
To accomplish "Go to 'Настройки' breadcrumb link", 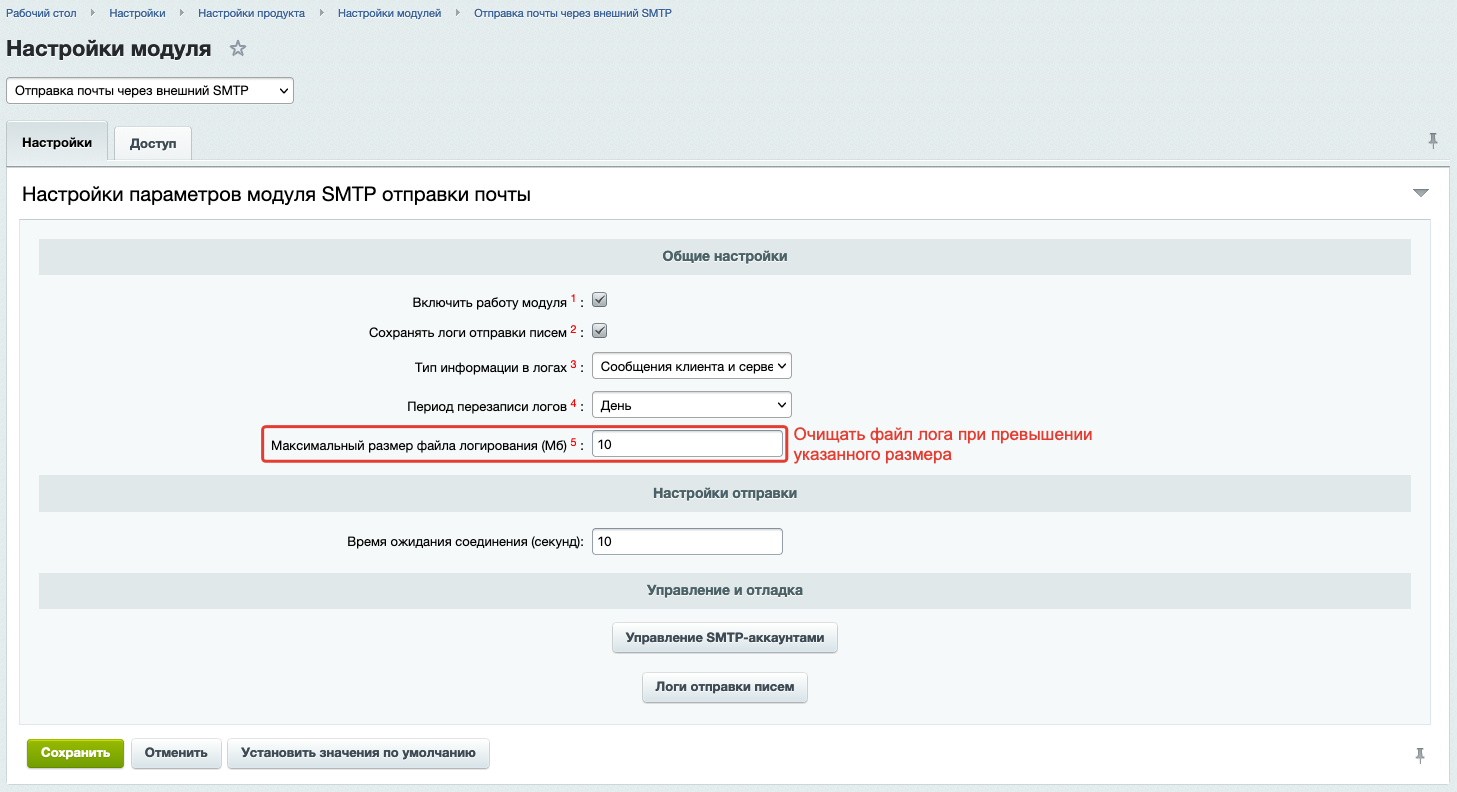I will tap(137, 13).
